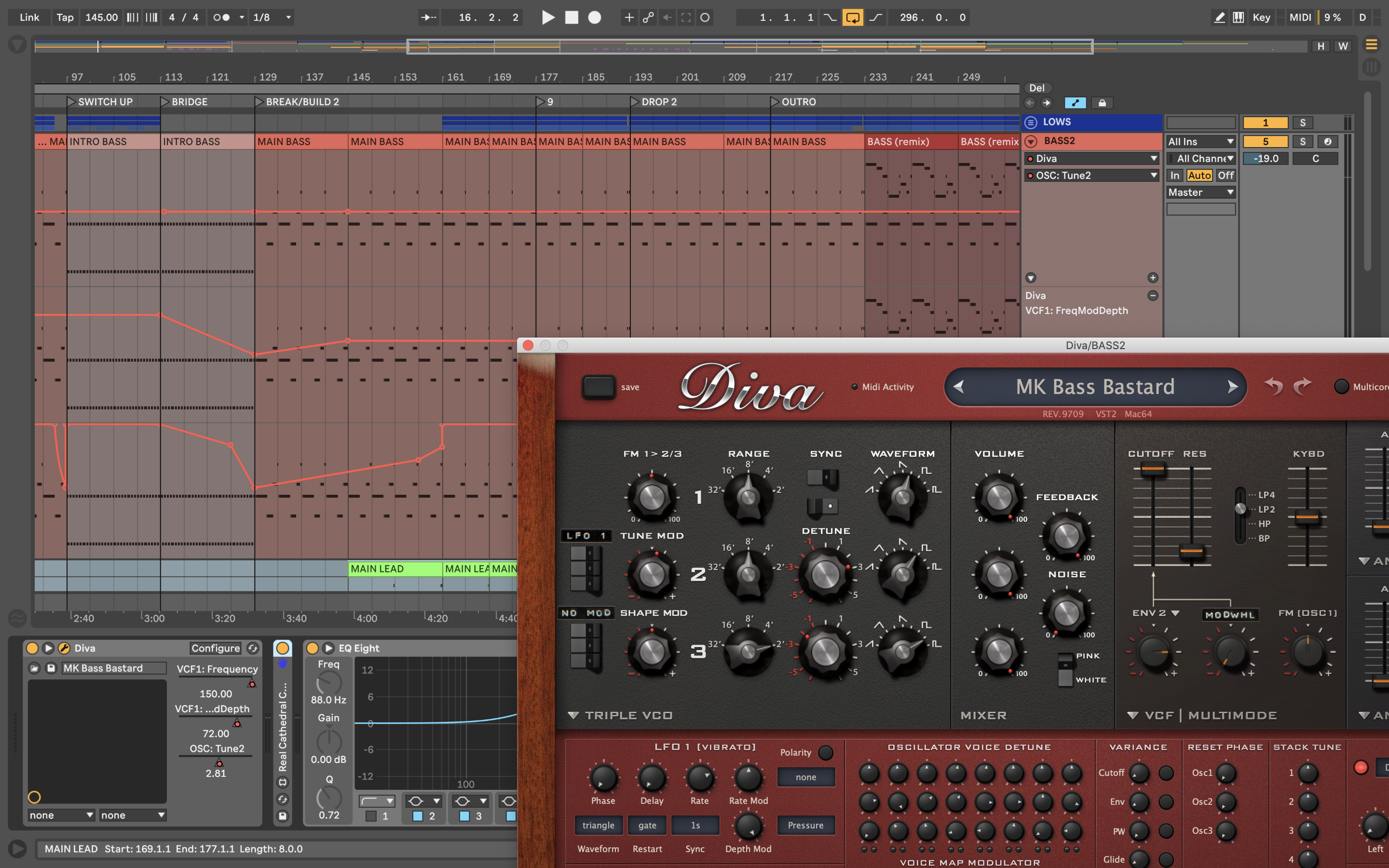Open the MODWHL modulation source menu

pos(1230,615)
